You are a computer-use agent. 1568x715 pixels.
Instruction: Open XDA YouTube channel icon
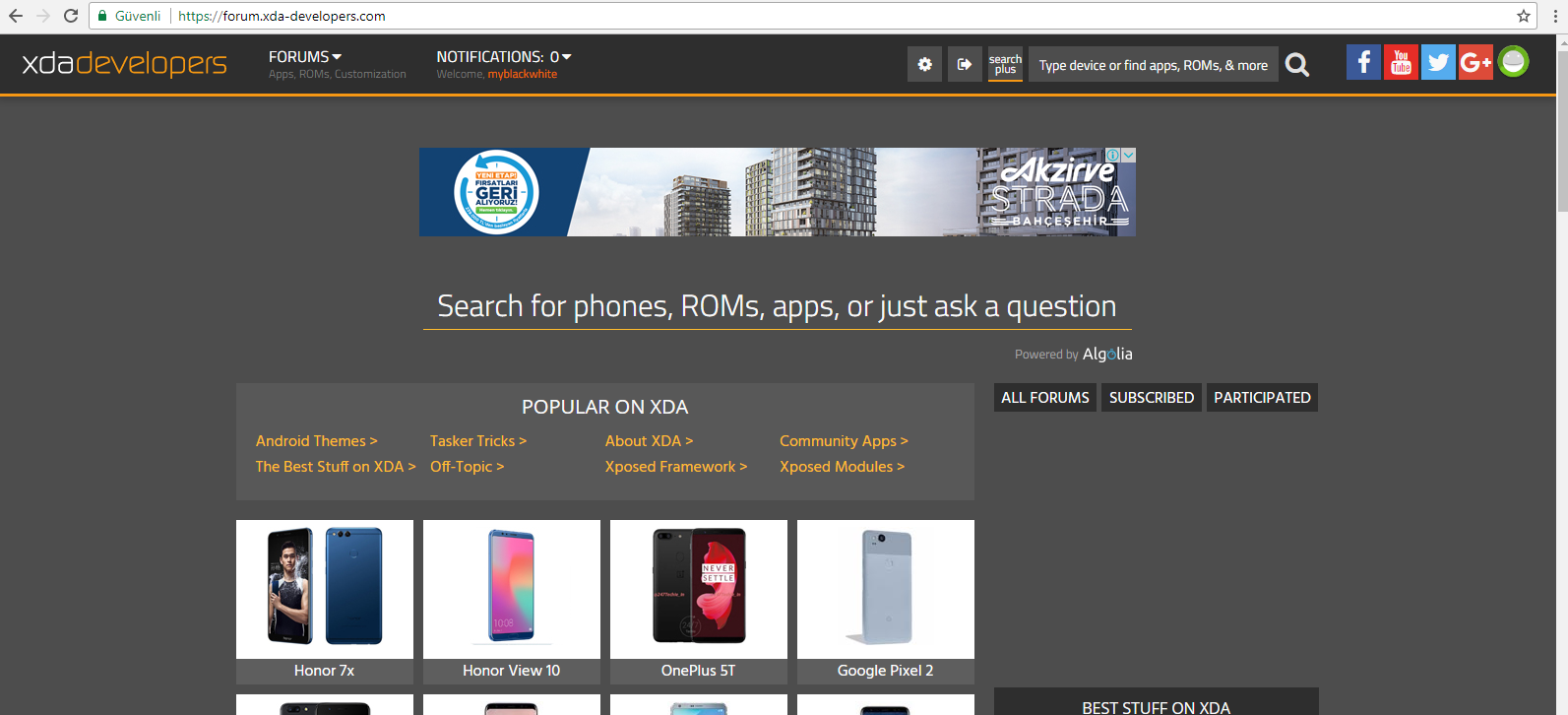1401,62
